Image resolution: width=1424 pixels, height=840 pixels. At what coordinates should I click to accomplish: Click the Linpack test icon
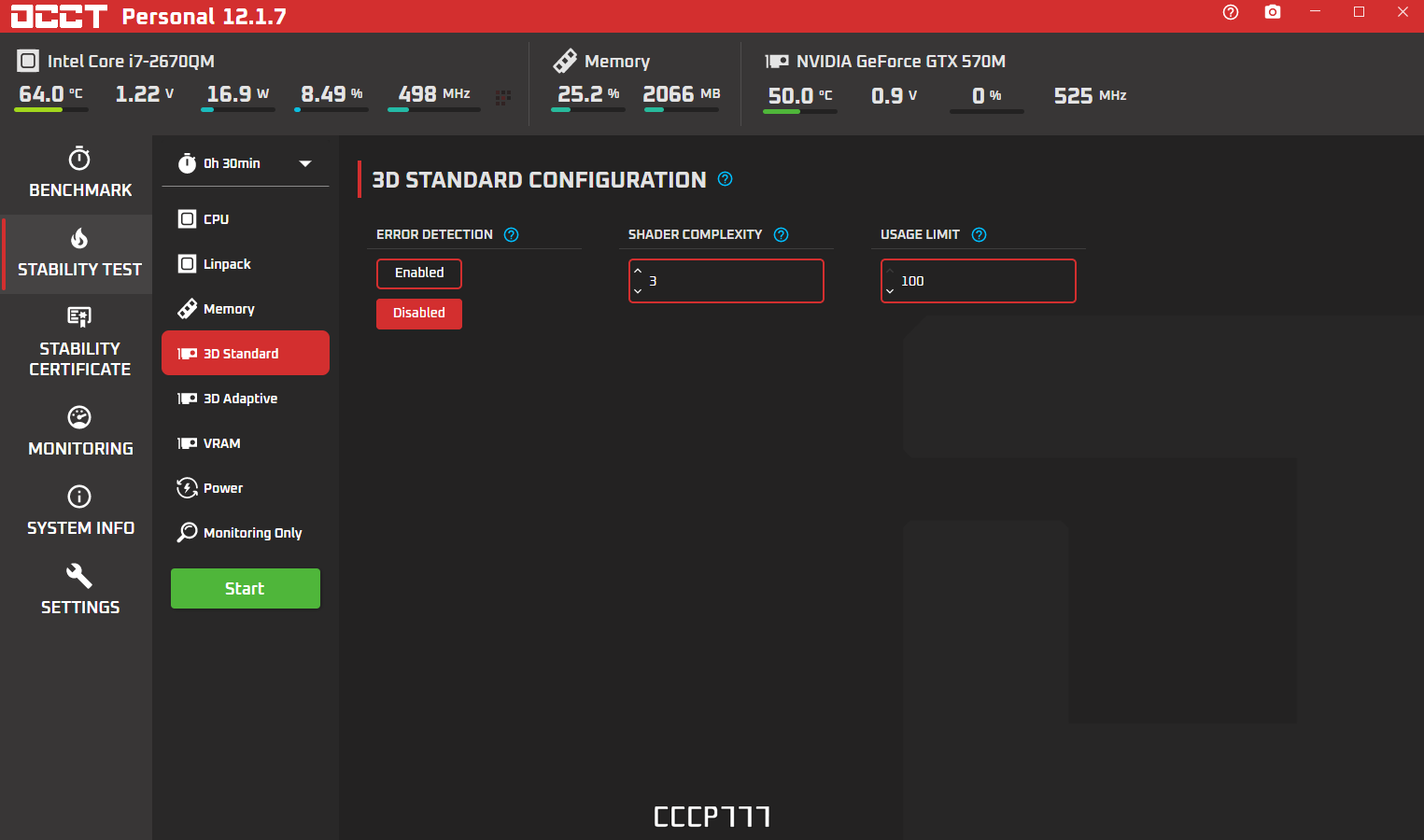click(x=187, y=264)
